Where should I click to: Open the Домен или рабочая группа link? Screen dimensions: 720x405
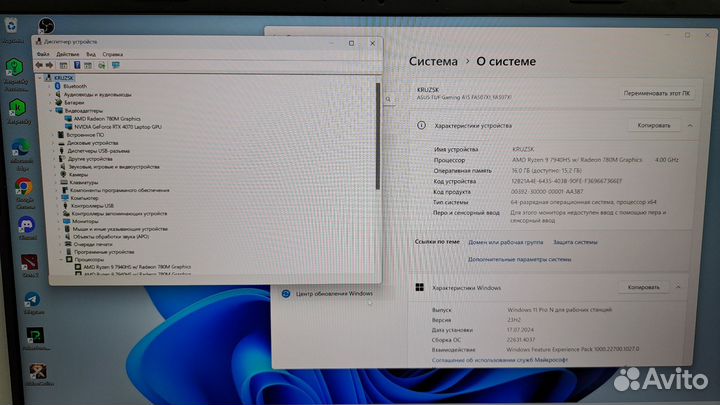coord(506,242)
